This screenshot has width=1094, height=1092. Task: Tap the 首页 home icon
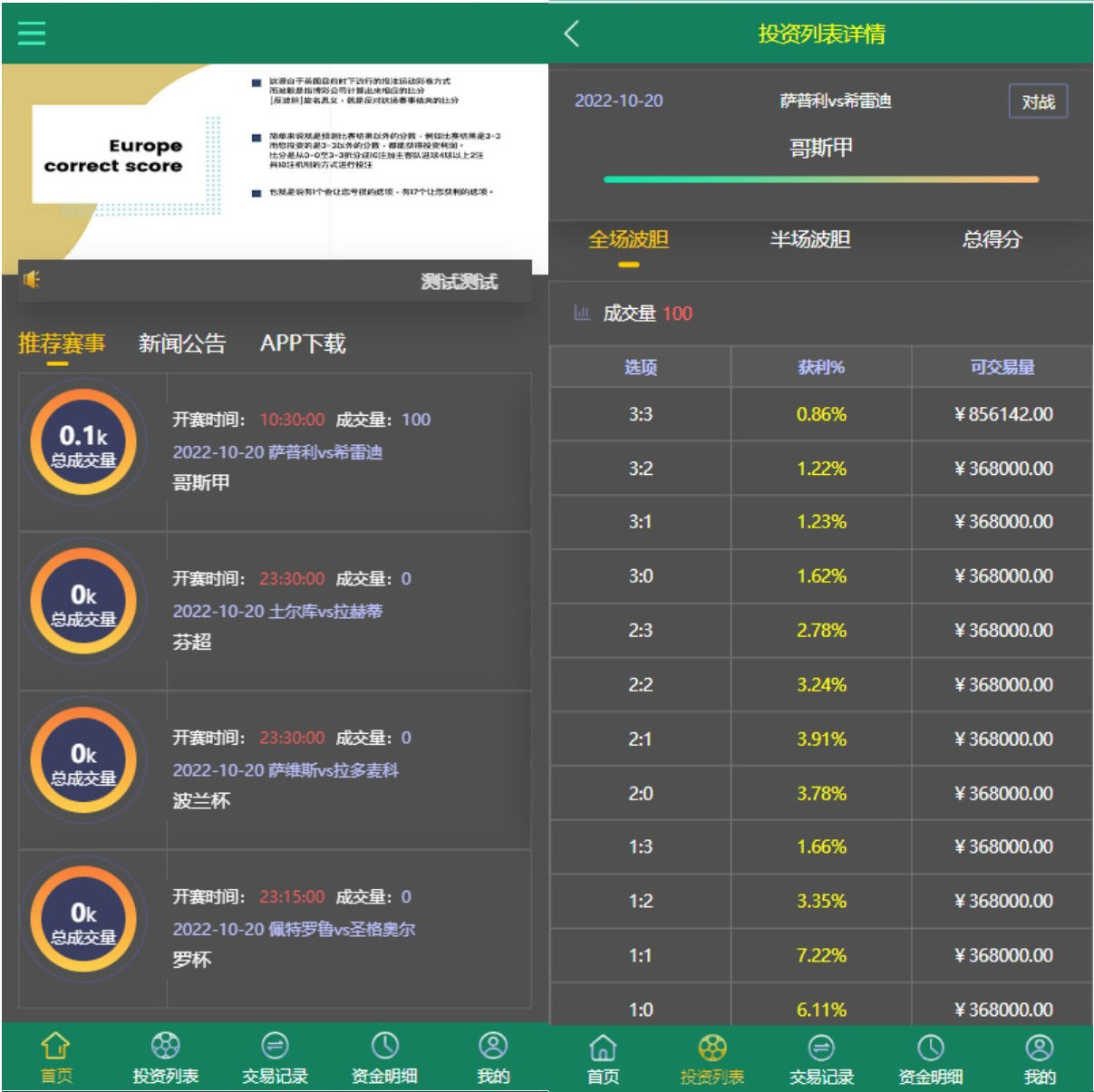(56, 1049)
